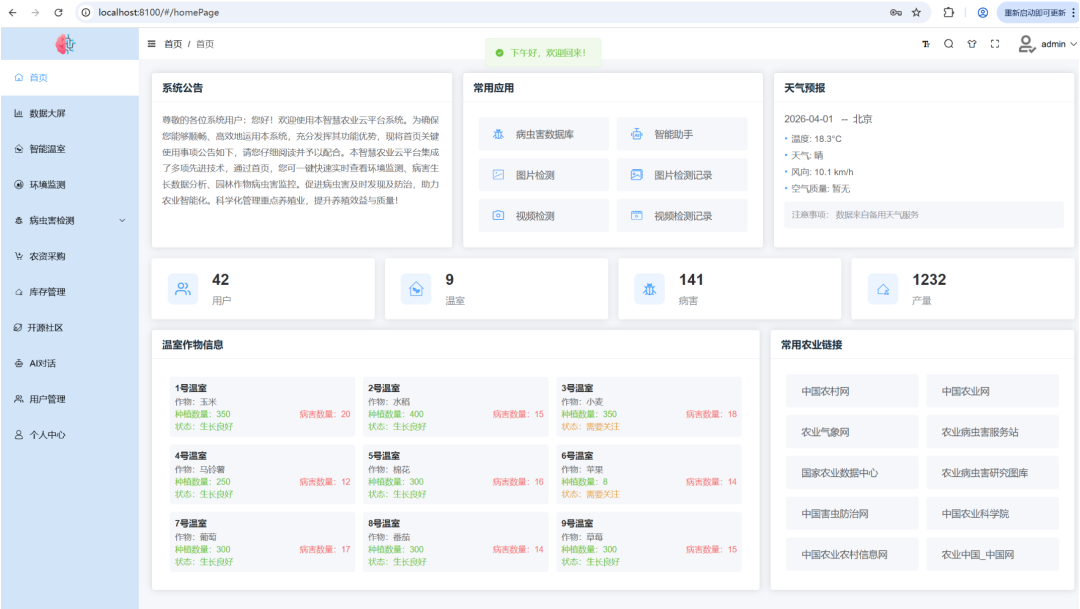Select 6号温室 card
The image size is (1080, 609).
coord(649,475)
